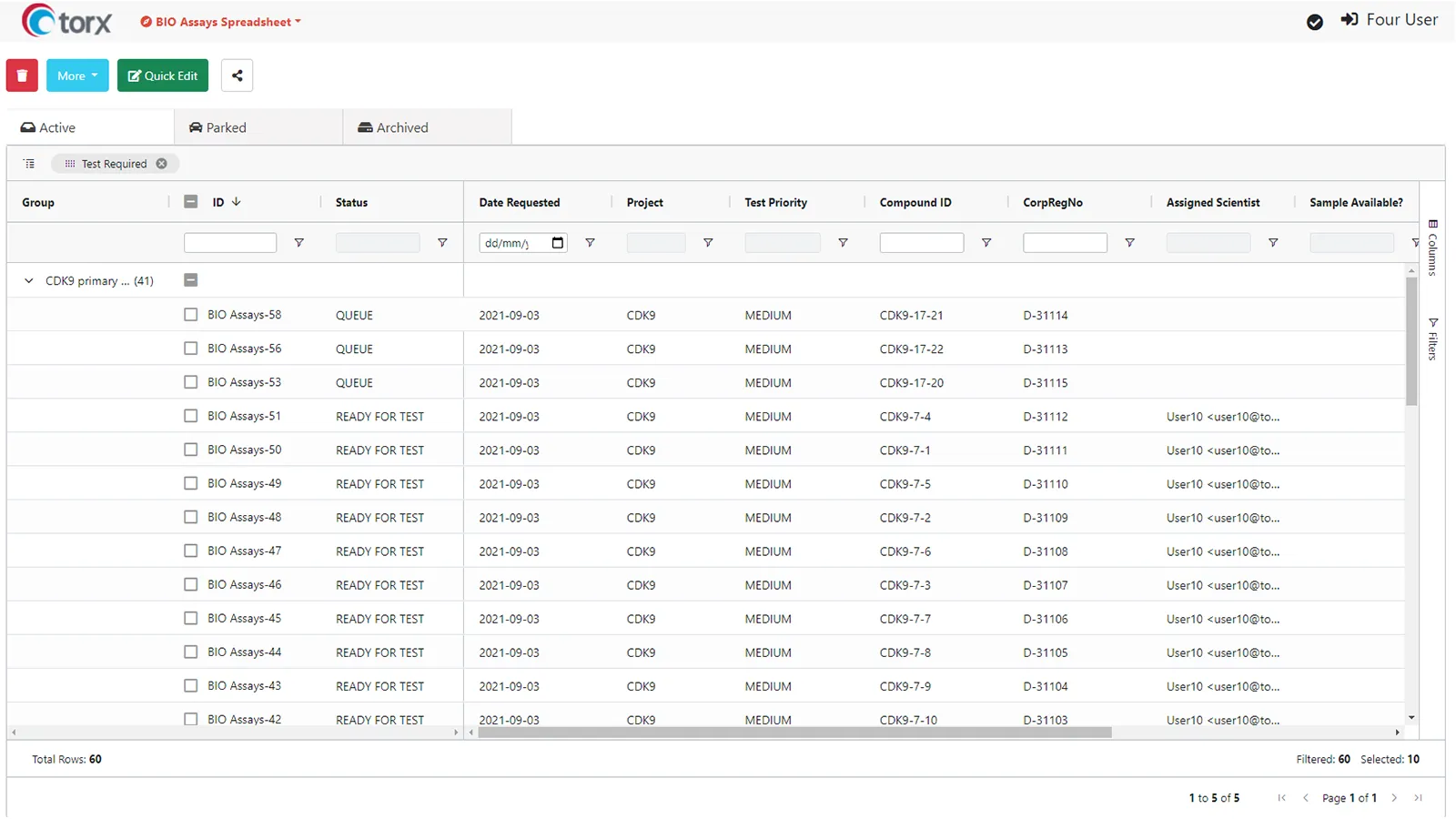Image resolution: width=1456 pixels, height=819 pixels.
Task: Remove the Test Required group chip
Action: 162,164
